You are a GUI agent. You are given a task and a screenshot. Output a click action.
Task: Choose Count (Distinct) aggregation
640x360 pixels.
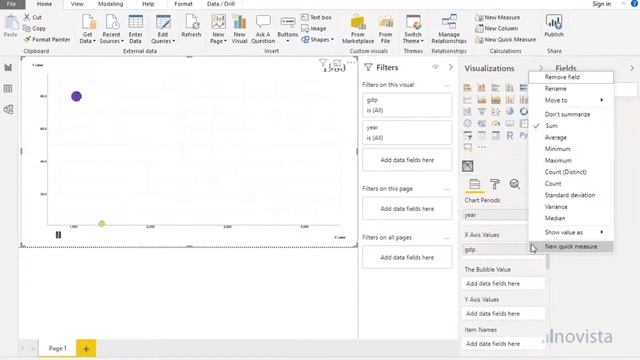click(x=571, y=172)
